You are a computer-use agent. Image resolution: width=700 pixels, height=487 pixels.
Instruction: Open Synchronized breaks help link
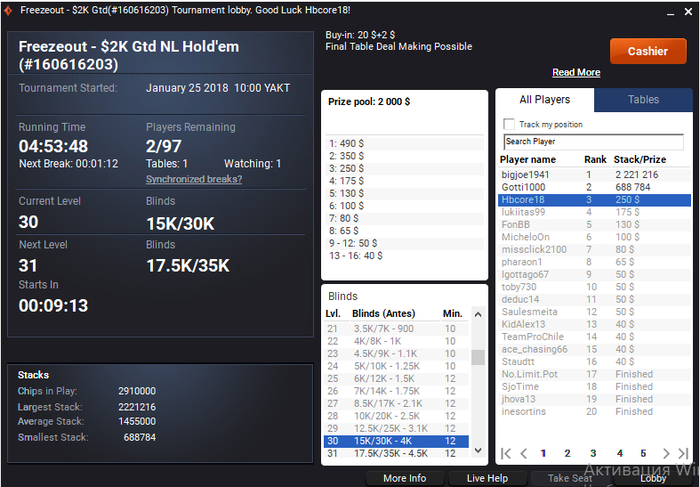point(194,179)
